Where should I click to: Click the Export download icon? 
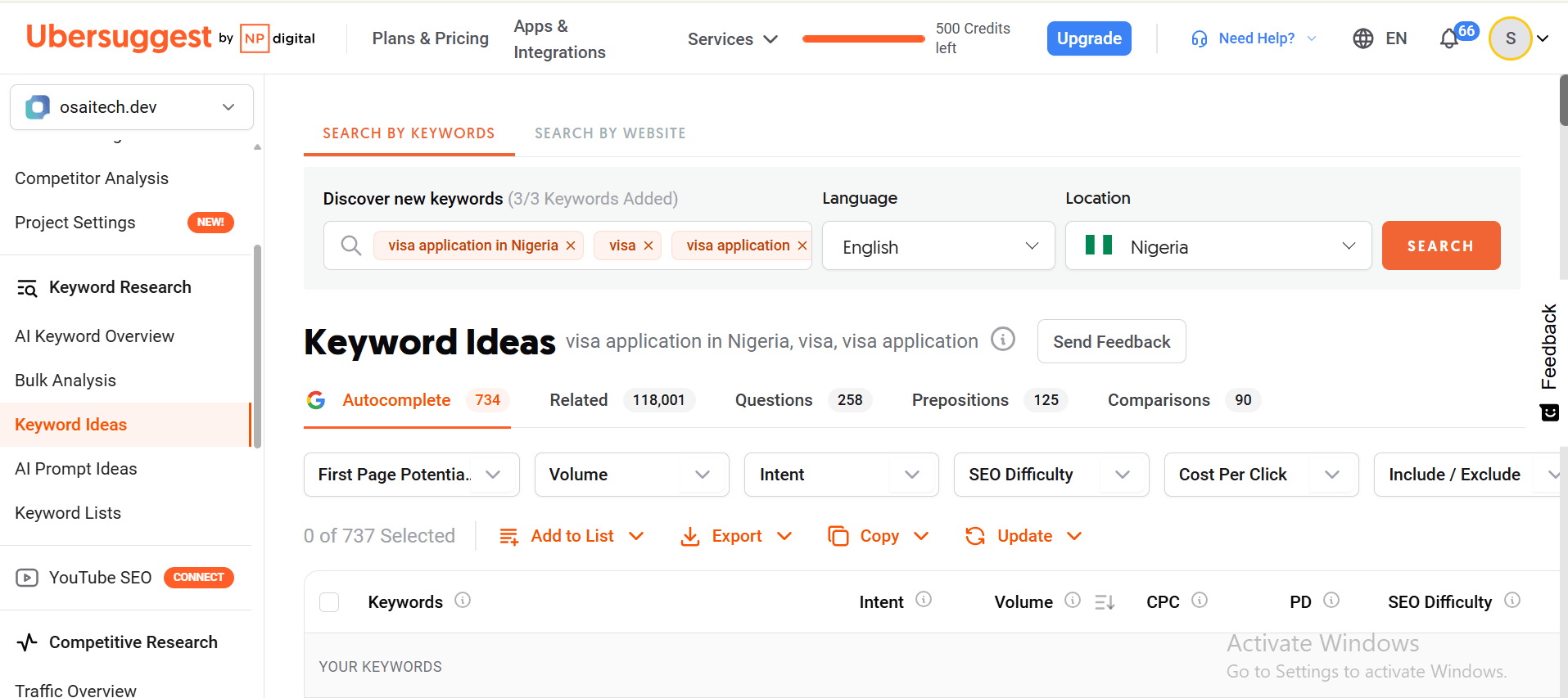click(690, 536)
